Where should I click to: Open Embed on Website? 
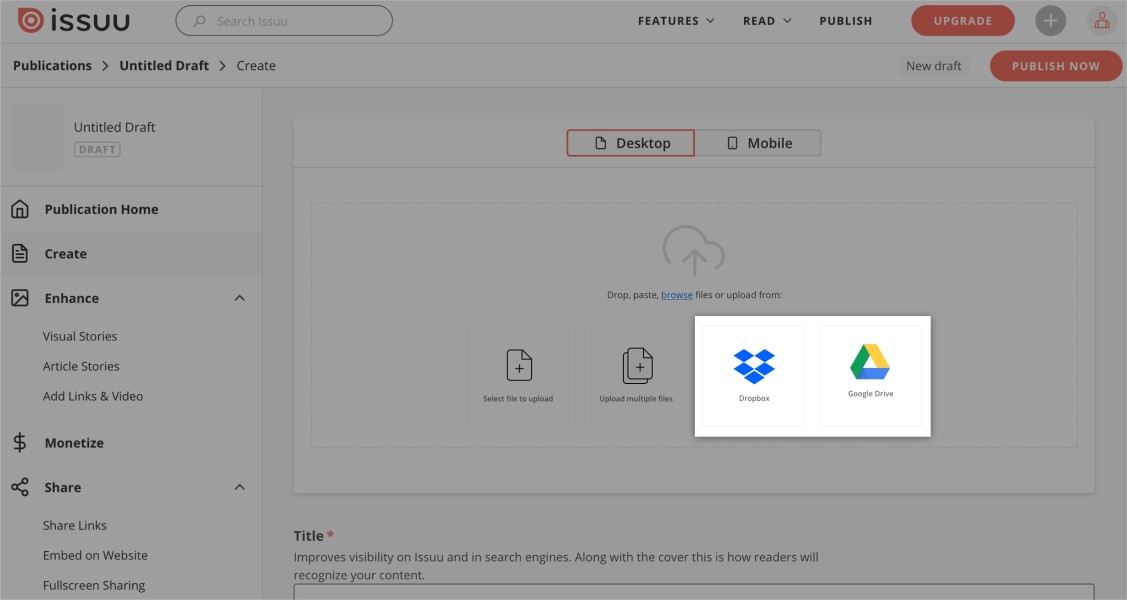coord(95,555)
